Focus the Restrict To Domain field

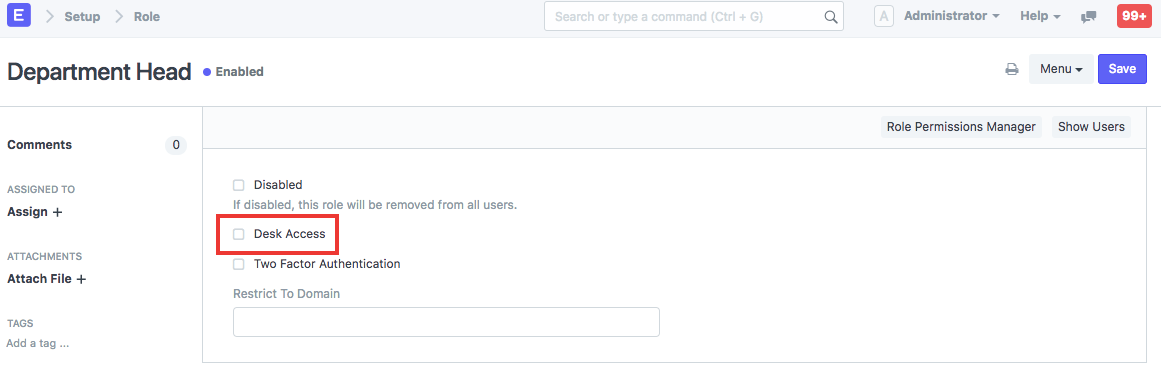point(446,322)
